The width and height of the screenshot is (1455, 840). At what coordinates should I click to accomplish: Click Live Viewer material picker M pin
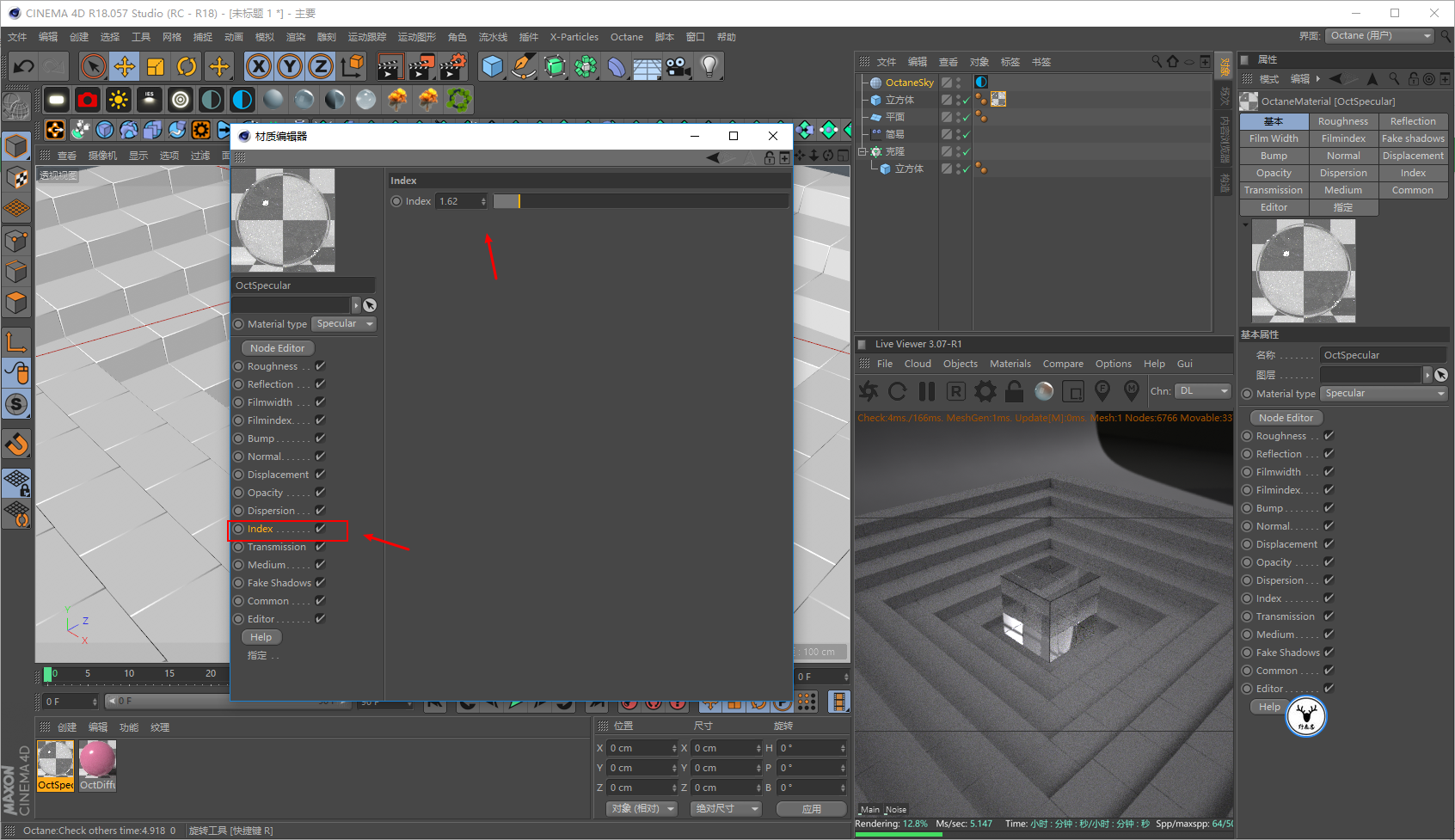coord(1132,391)
